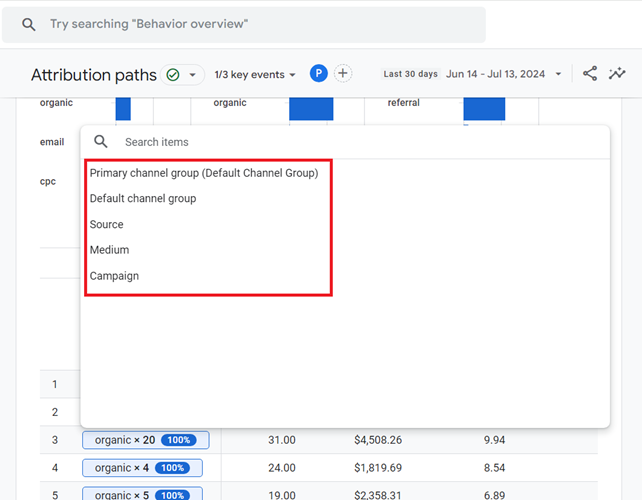This screenshot has height=500, width=642.
Task: Click the organic × 20 path chip
Action: click(x=146, y=440)
